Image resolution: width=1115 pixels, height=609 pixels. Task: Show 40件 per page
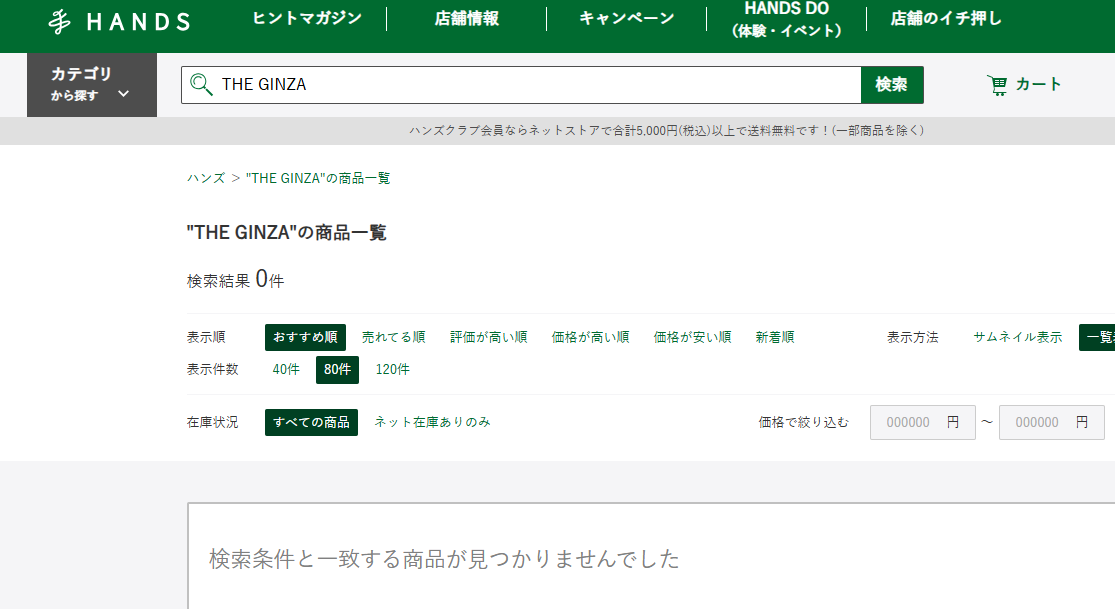tap(286, 369)
